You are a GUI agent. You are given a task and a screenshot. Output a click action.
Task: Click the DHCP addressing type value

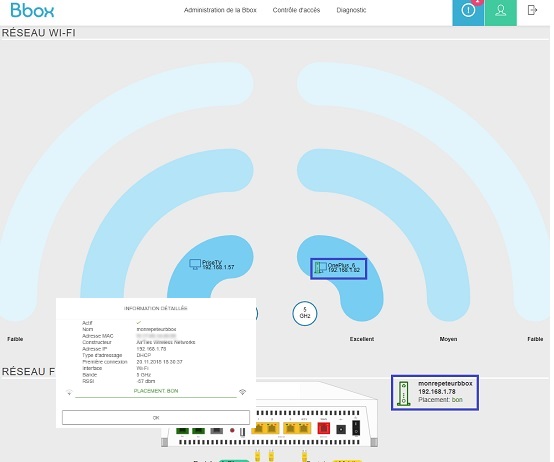[143, 355]
